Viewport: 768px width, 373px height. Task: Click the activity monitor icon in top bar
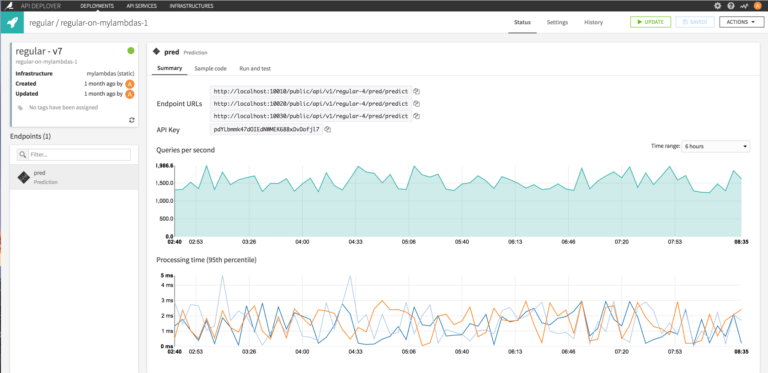pos(744,6)
